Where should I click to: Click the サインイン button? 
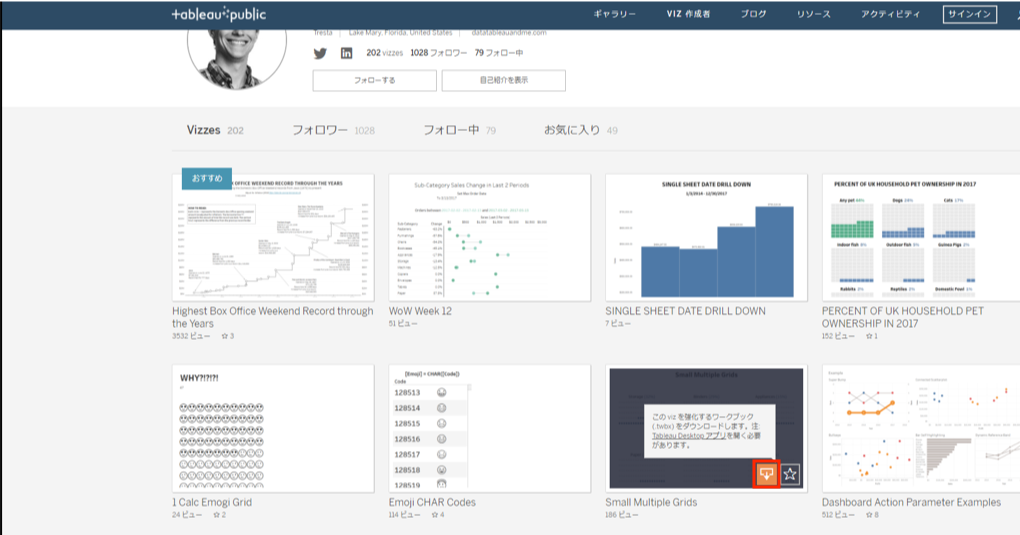click(969, 14)
